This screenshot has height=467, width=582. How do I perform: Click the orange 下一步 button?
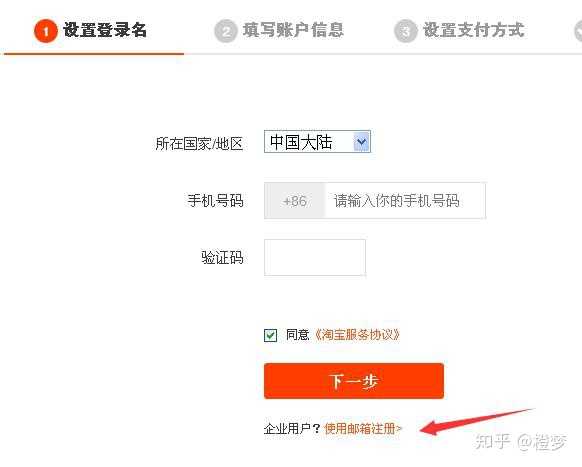coord(354,381)
